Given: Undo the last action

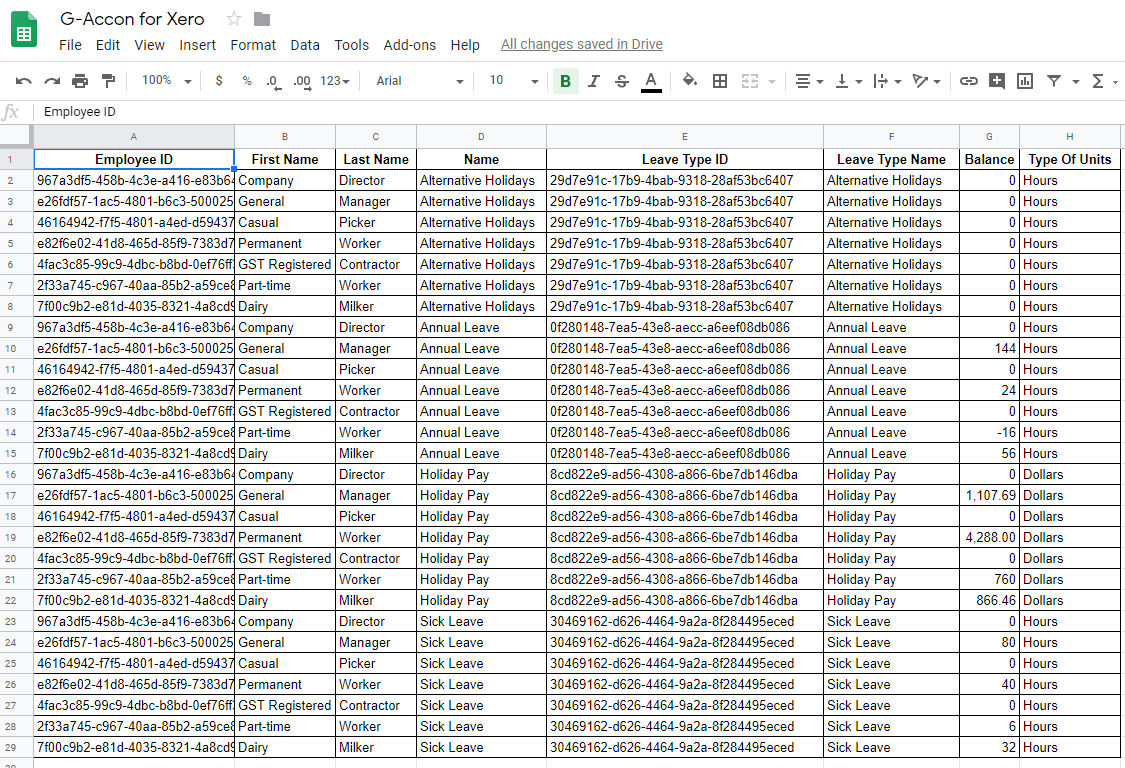Looking at the screenshot, I should click(24, 81).
